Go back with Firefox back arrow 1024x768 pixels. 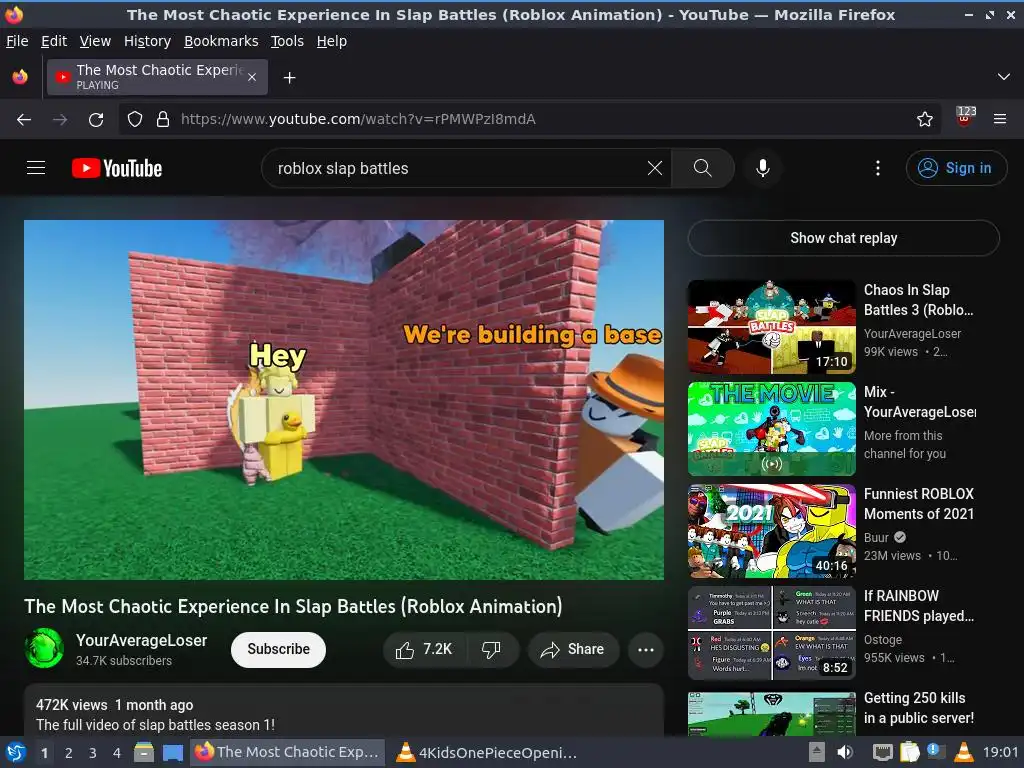[x=24, y=119]
